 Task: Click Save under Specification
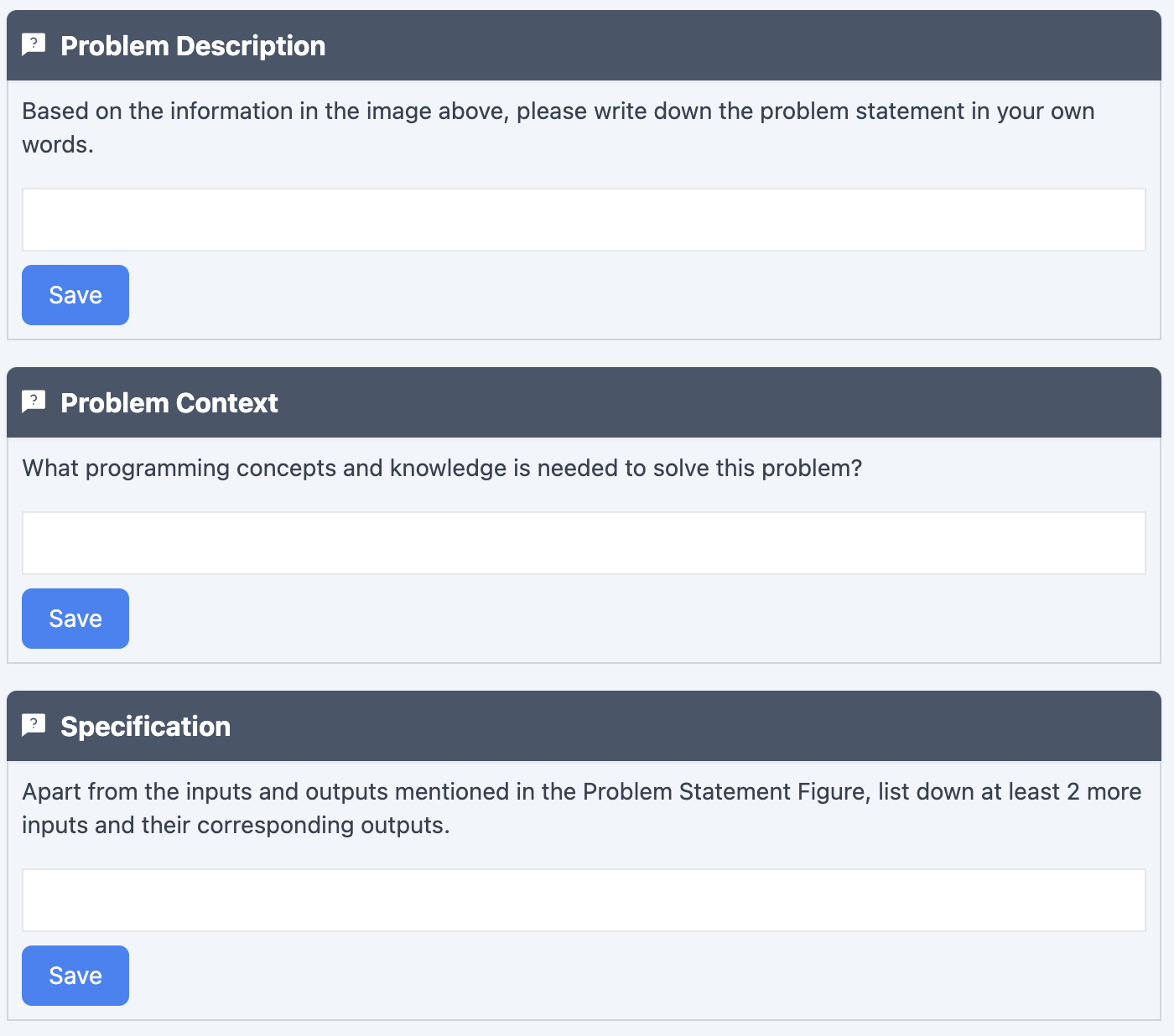pos(75,975)
